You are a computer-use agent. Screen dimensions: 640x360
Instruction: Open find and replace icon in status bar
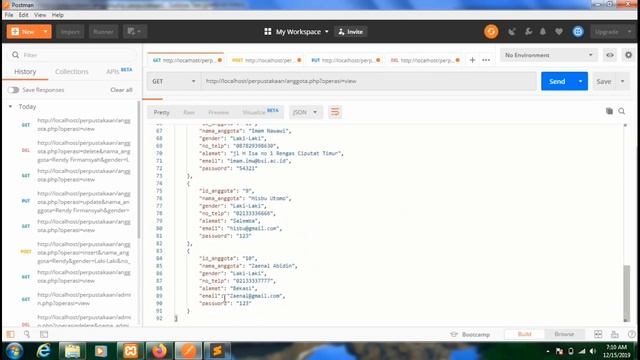(x=27, y=334)
